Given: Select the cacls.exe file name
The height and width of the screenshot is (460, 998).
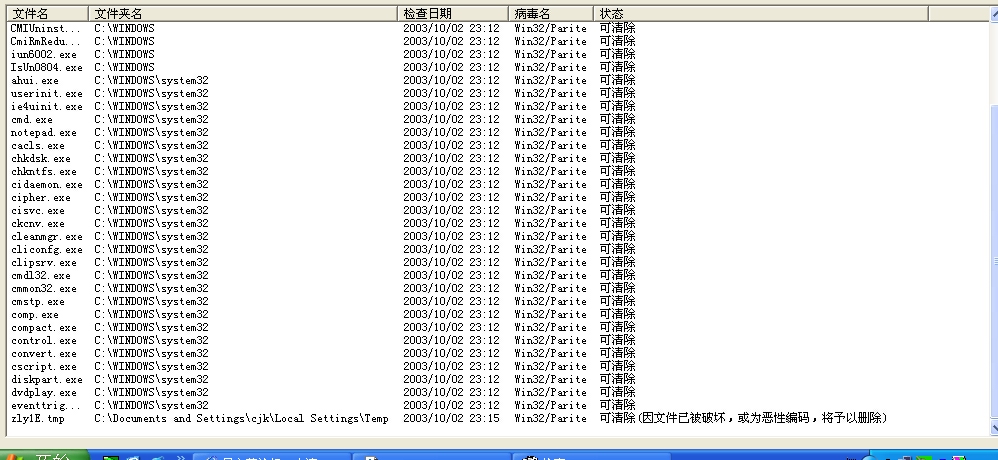Looking at the screenshot, I should (x=38, y=145).
